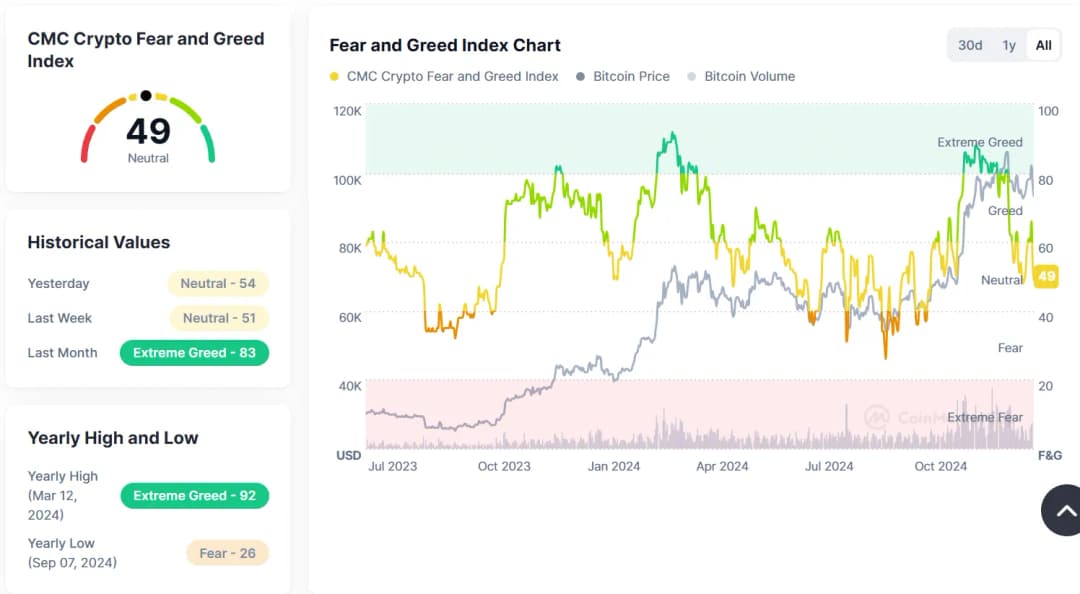Select the All time range tab
The image size is (1080, 594).
(x=1043, y=45)
